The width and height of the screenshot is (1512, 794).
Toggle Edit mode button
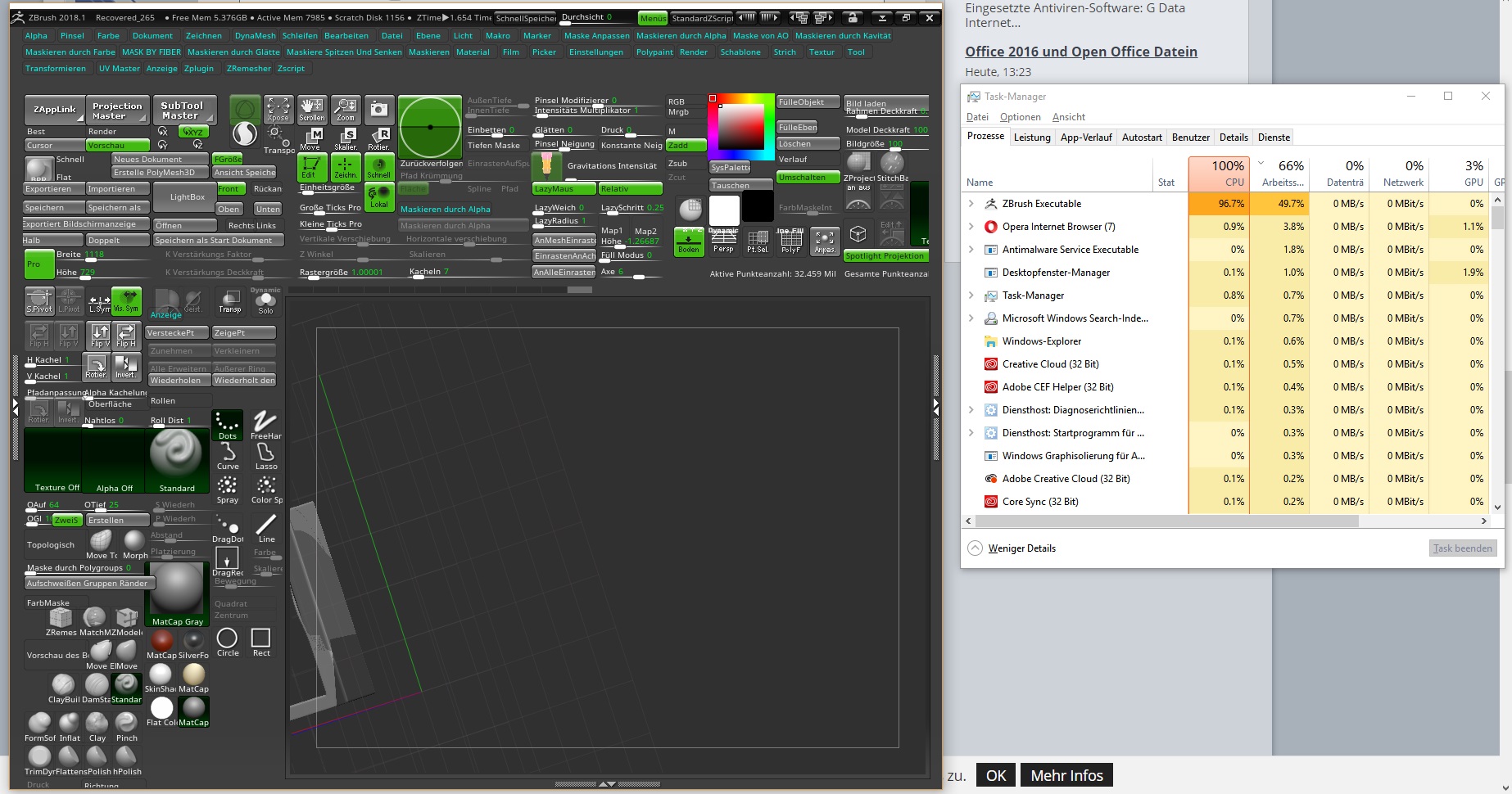click(311, 167)
